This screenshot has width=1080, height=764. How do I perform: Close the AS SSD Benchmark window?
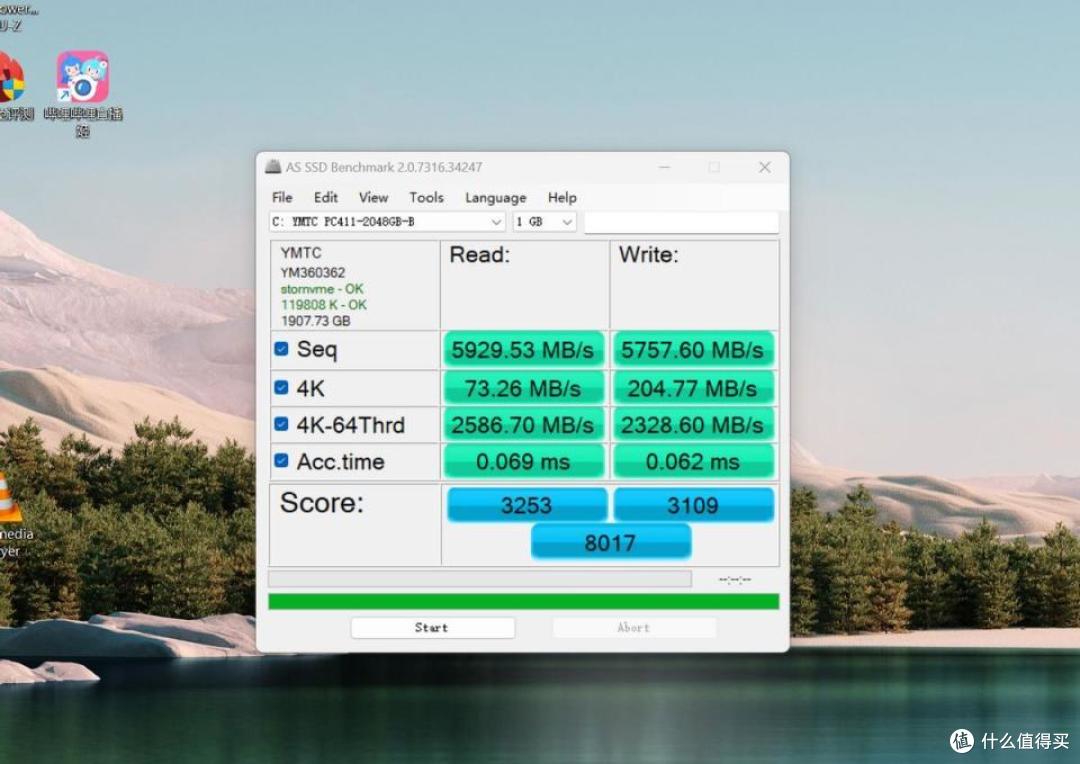tap(765, 167)
